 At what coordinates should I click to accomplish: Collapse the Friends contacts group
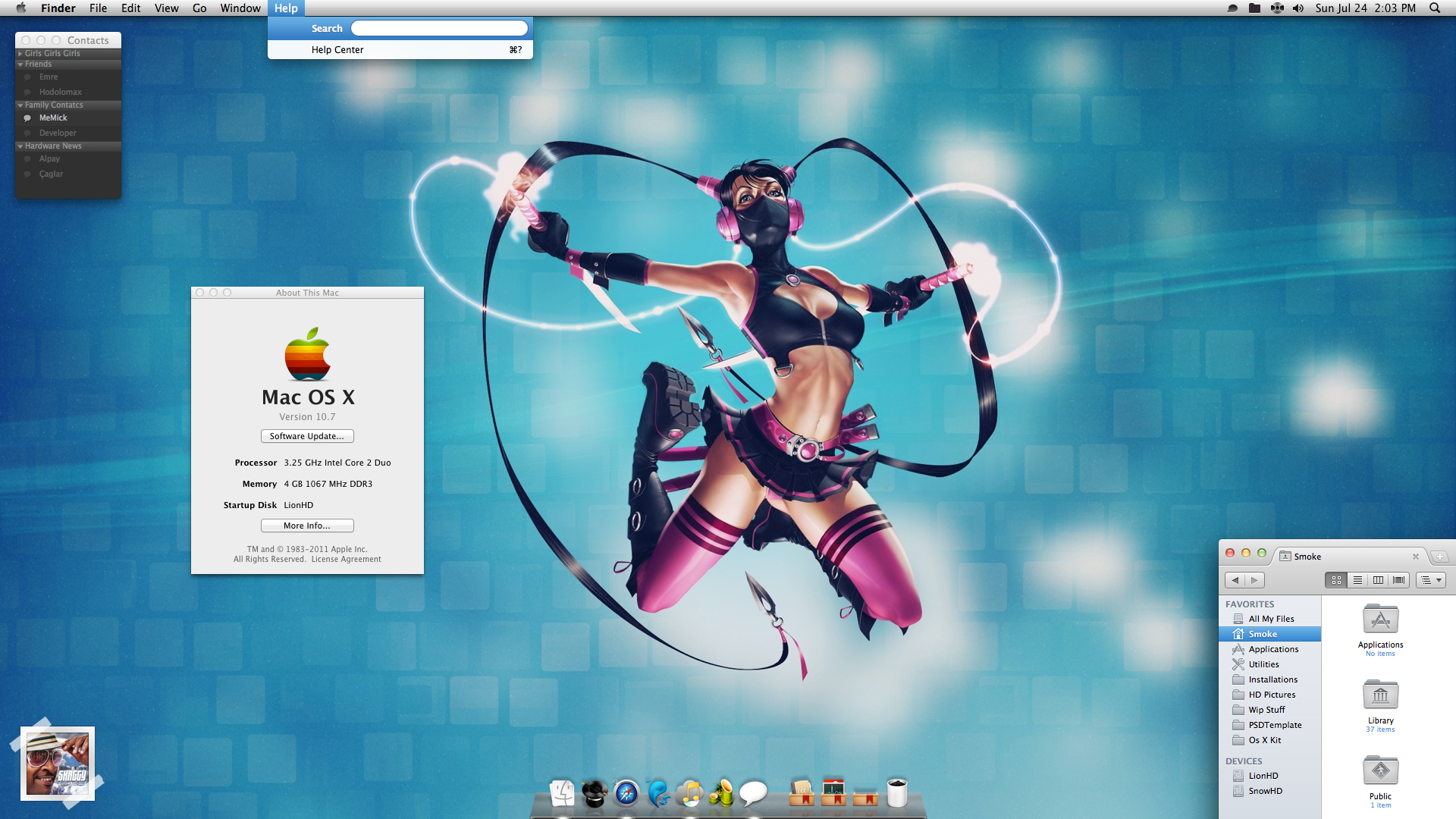tap(20, 64)
